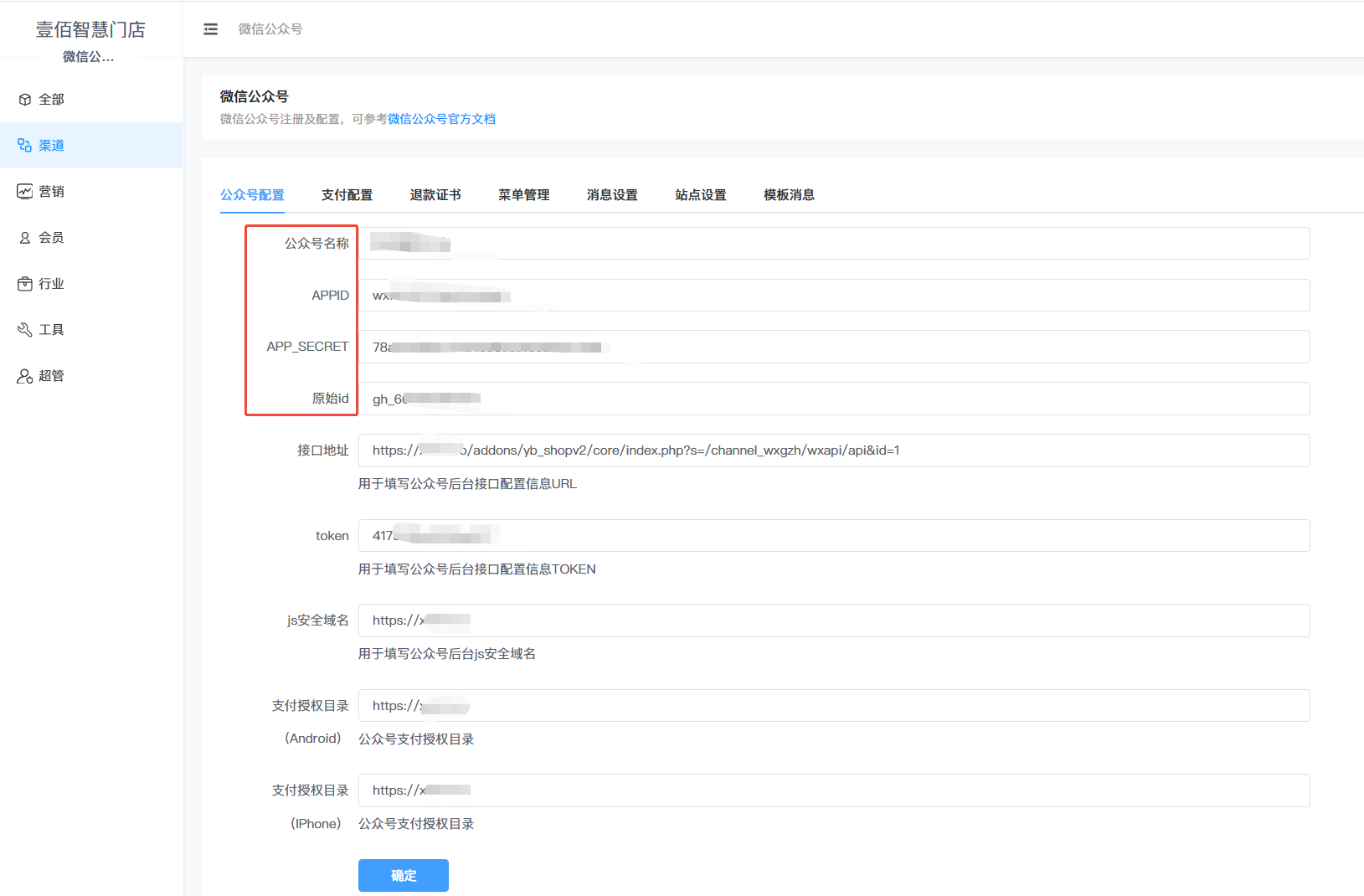Open the 渠道 channel icon in sidebar
1364x896 pixels.
pos(25,146)
